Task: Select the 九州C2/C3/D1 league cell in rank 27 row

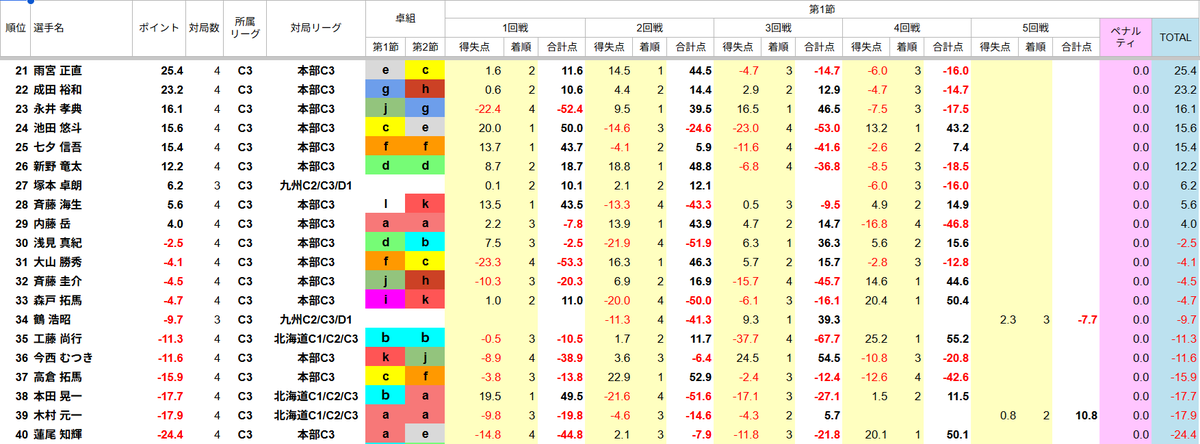Action: click(x=315, y=185)
